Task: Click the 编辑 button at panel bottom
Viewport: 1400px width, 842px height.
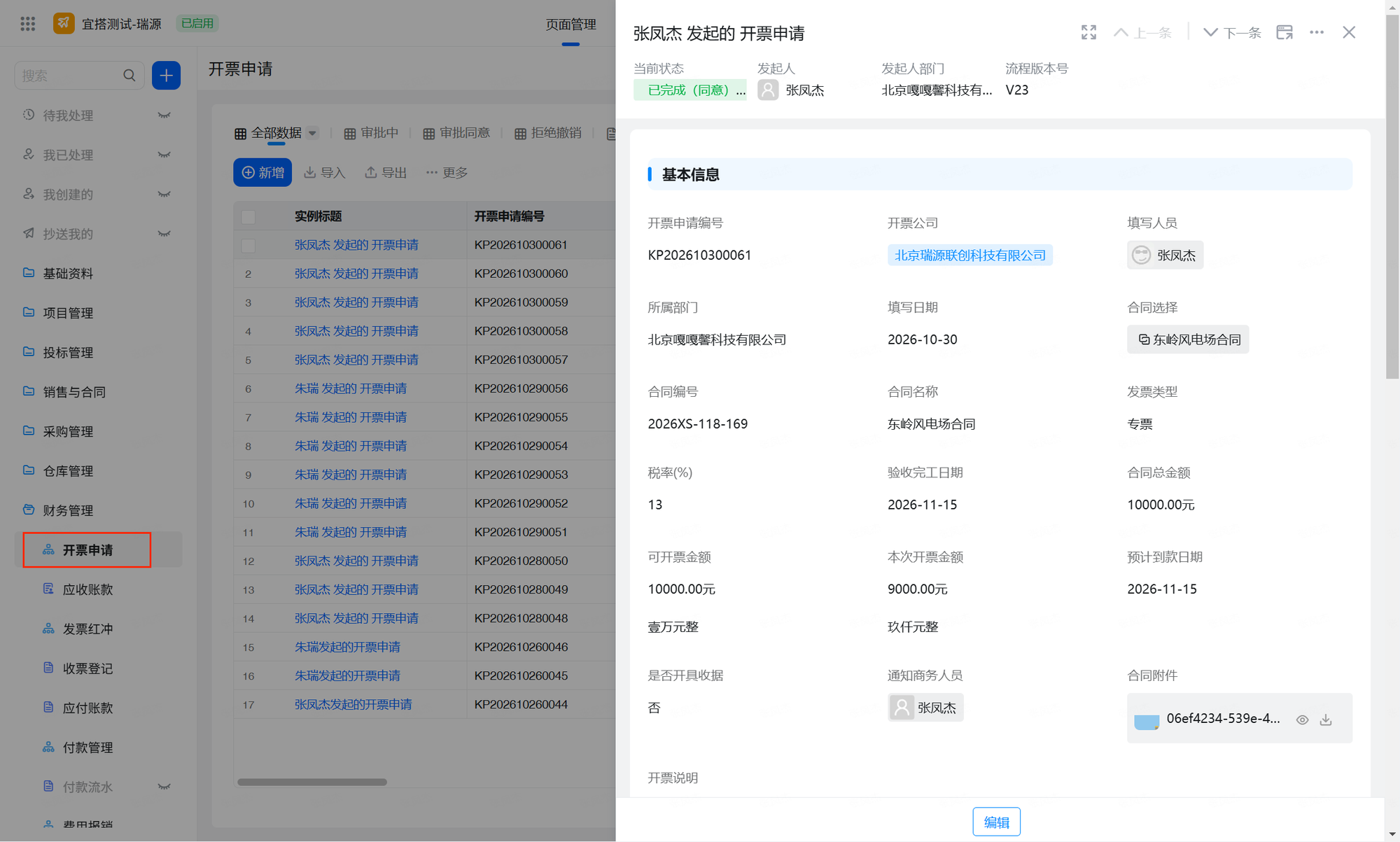Action: click(x=996, y=822)
